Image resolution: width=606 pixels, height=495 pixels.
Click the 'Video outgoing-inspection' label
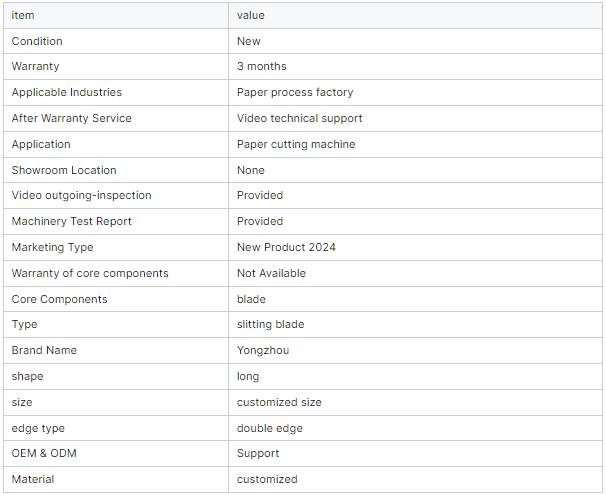click(x=82, y=196)
